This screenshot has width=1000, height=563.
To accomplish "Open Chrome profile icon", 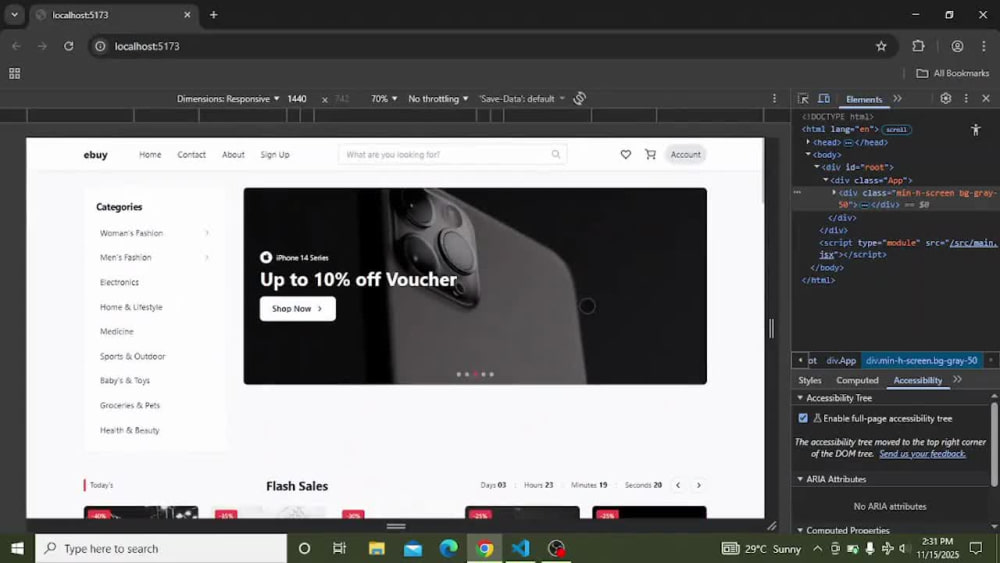I will 957,46.
